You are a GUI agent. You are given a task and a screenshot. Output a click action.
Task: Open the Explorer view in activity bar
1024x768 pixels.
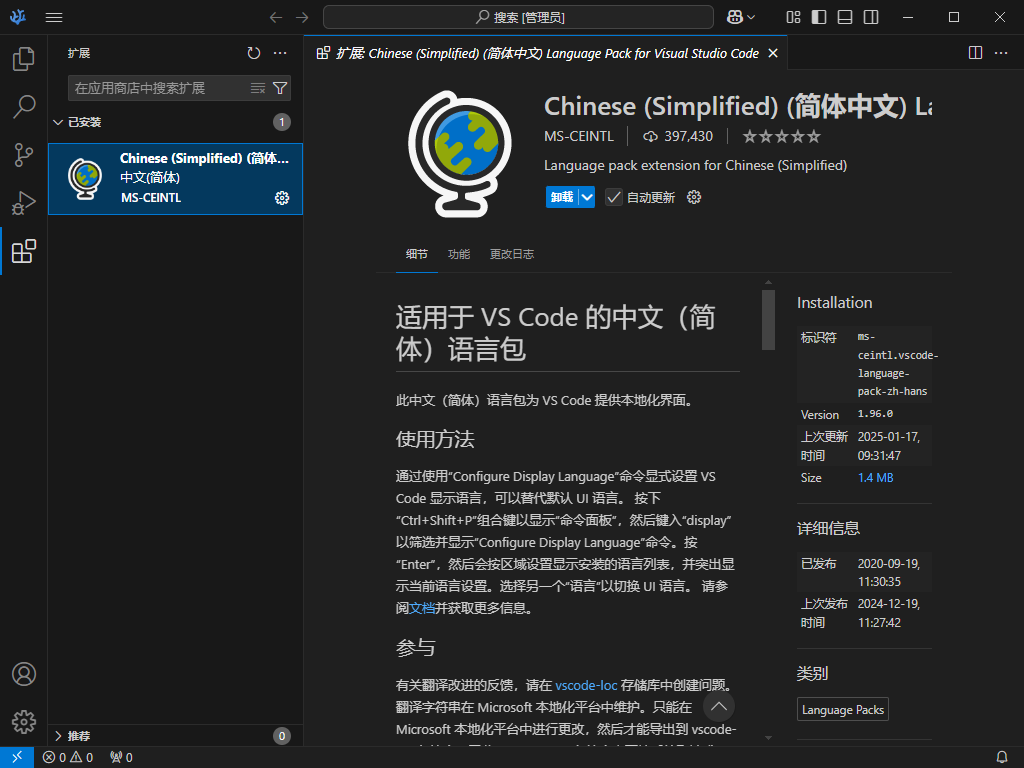pyautogui.click(x=24, y=59)
